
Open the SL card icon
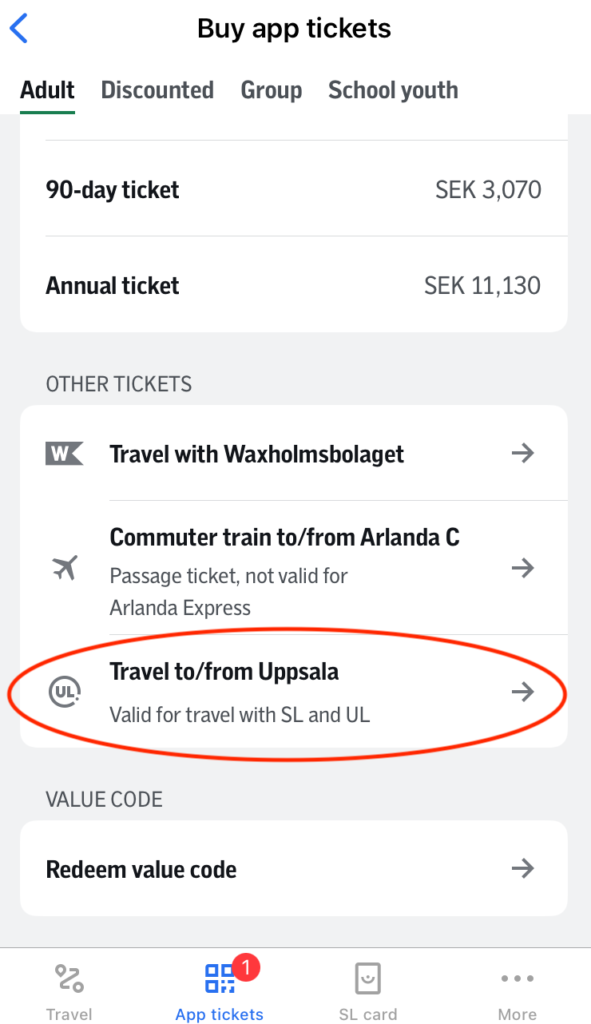pos(368,978)
